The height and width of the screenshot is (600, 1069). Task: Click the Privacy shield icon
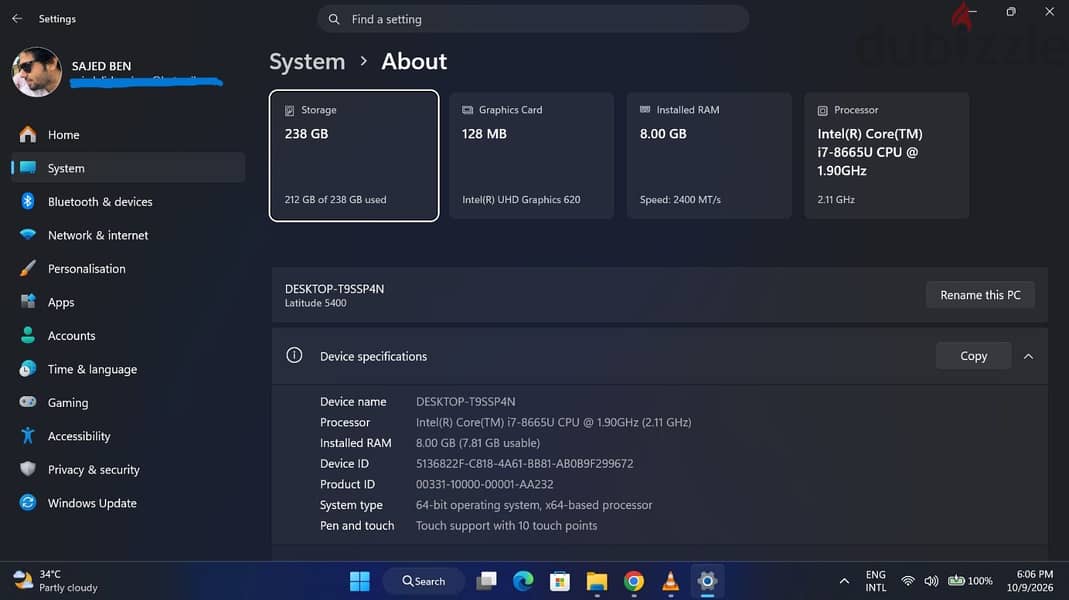pos(28,468)
